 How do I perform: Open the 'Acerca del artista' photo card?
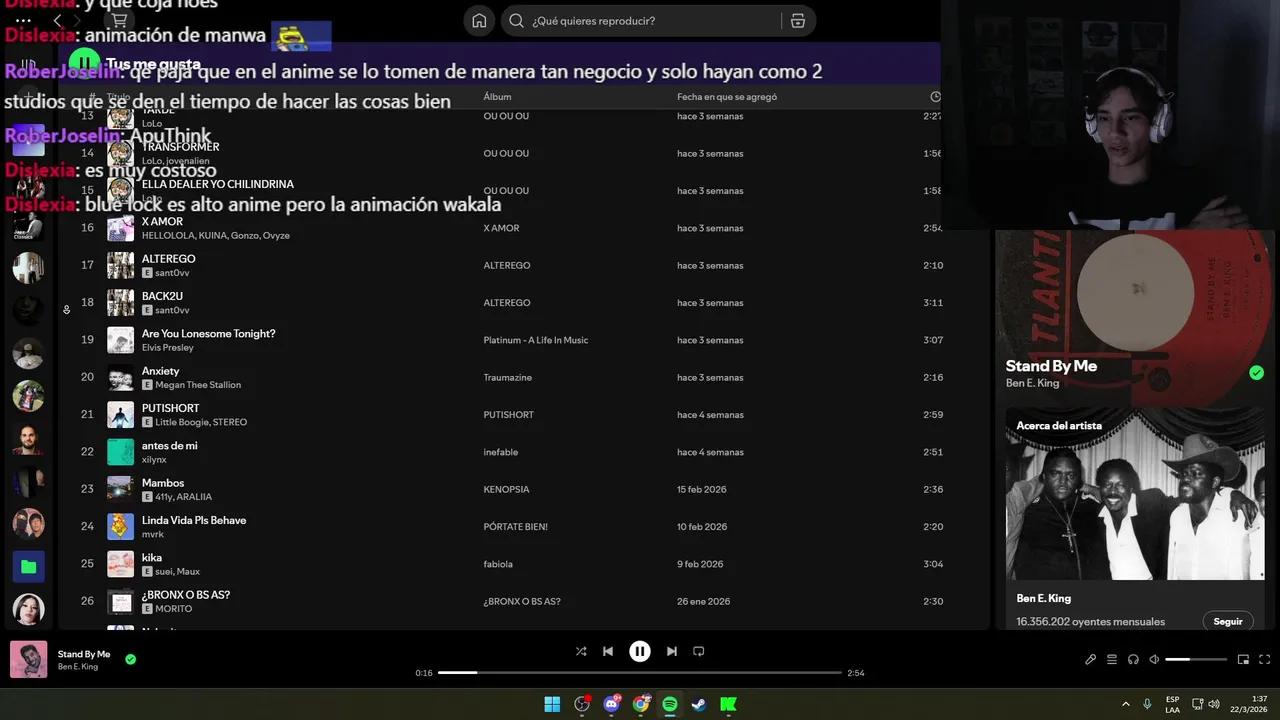(x=1134, y=494)
